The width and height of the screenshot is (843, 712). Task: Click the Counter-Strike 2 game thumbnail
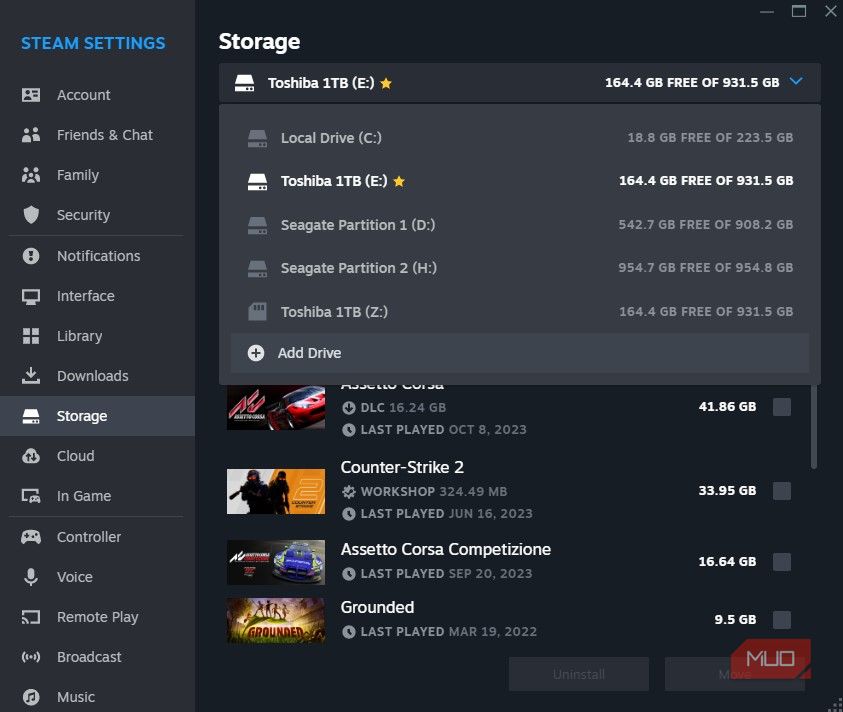pos(275,490)
